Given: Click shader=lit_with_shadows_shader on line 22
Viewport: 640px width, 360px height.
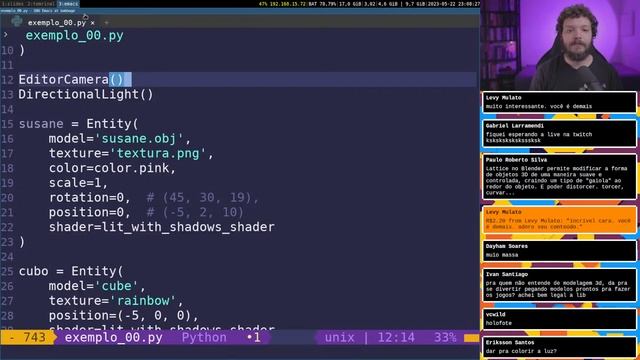Looking at the screenshot, I should coord(162,227).
